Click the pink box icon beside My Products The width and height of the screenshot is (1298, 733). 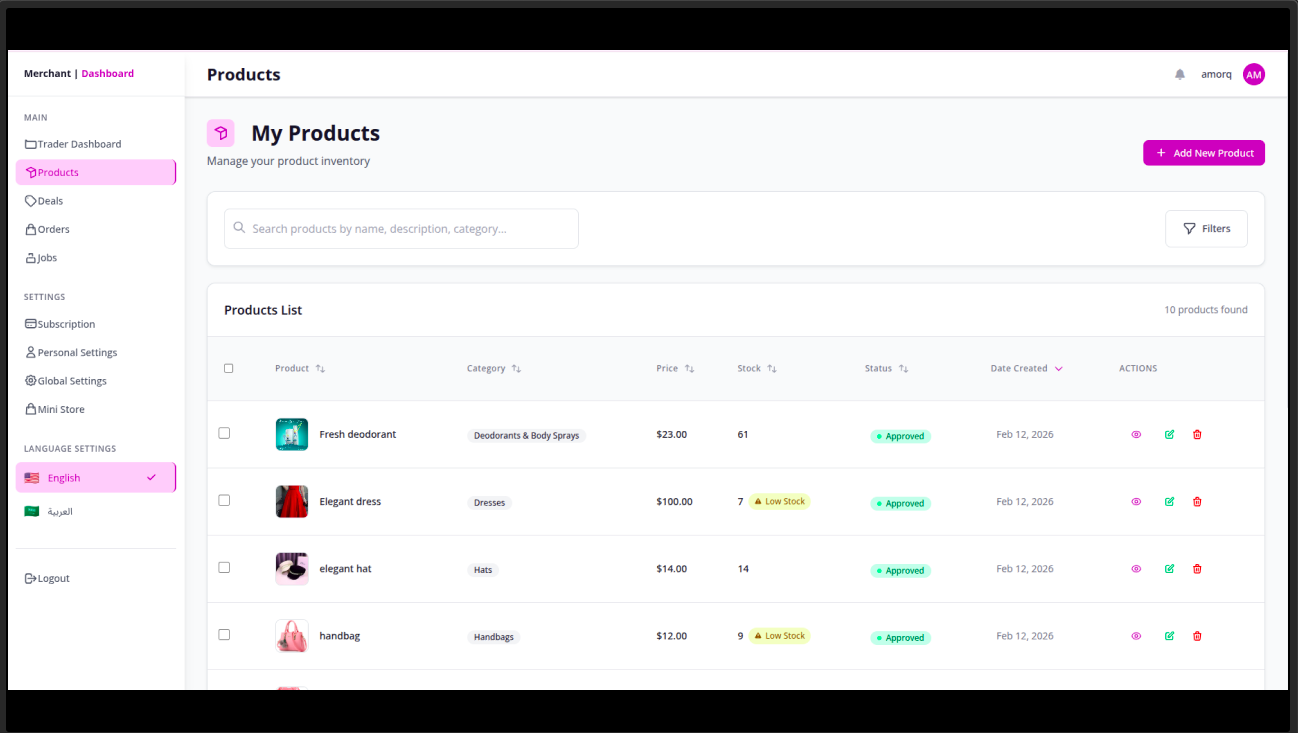coord(220,133)
